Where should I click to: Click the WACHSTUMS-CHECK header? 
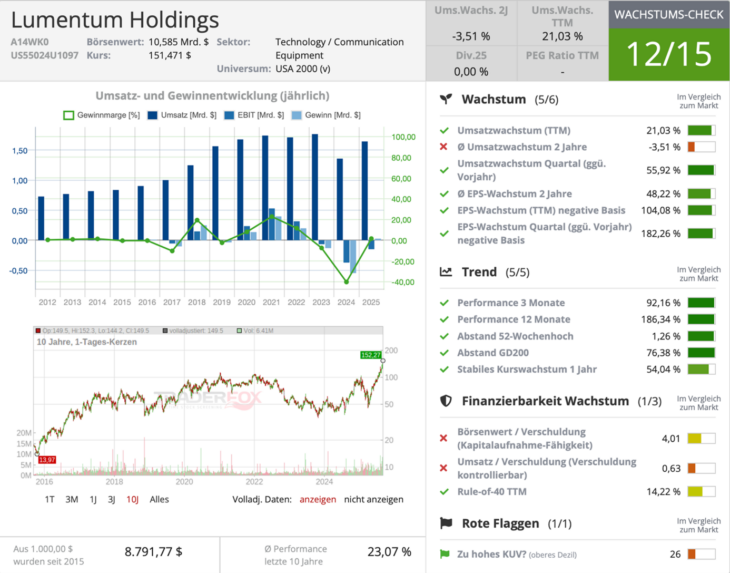pyautogui.click(x=669, y=14)
